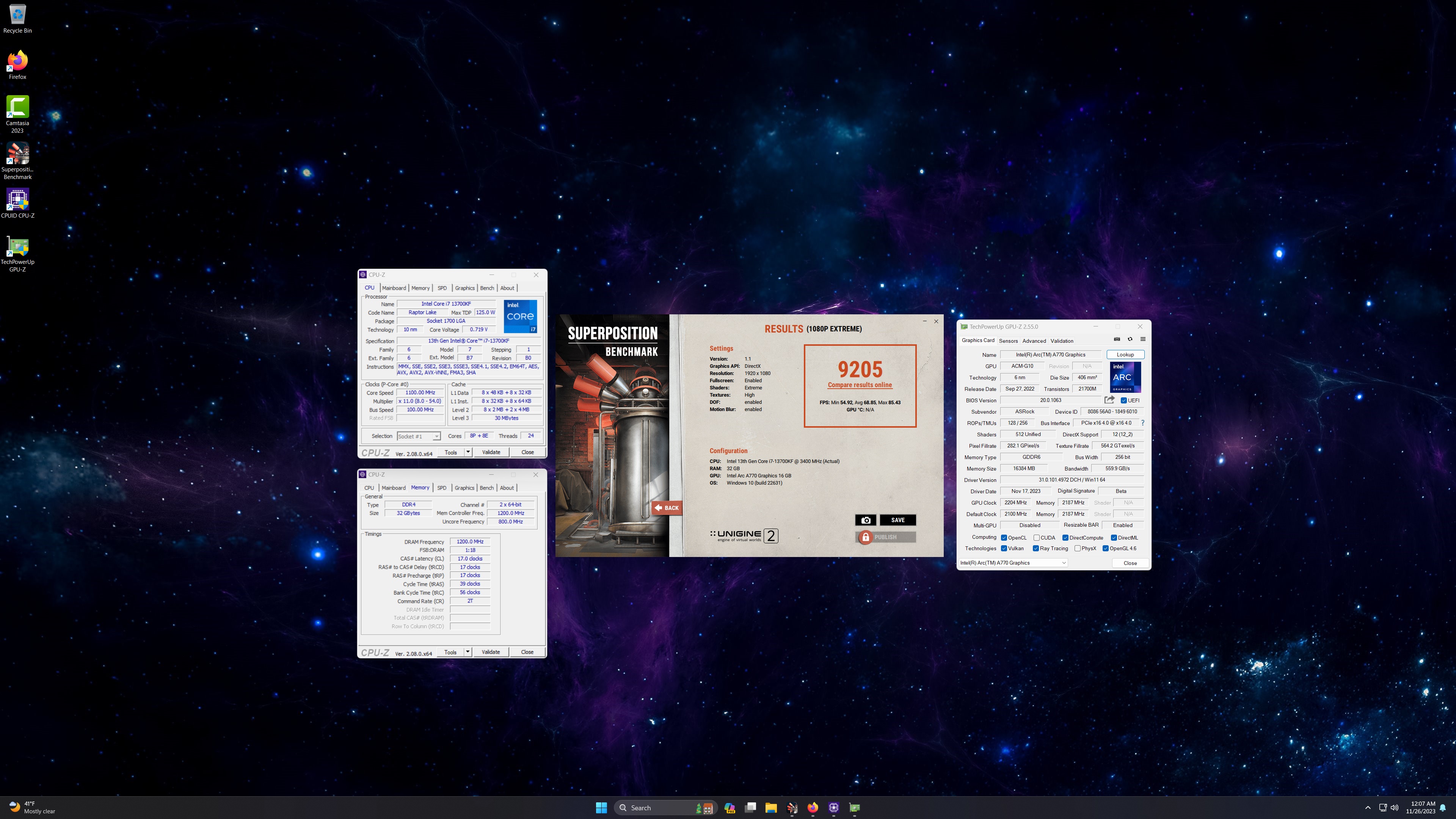Screen dimensions: 1456x819
Task: Expand Tools dropdown arrow in upper CPU-Z window
Action: [468, 452]
